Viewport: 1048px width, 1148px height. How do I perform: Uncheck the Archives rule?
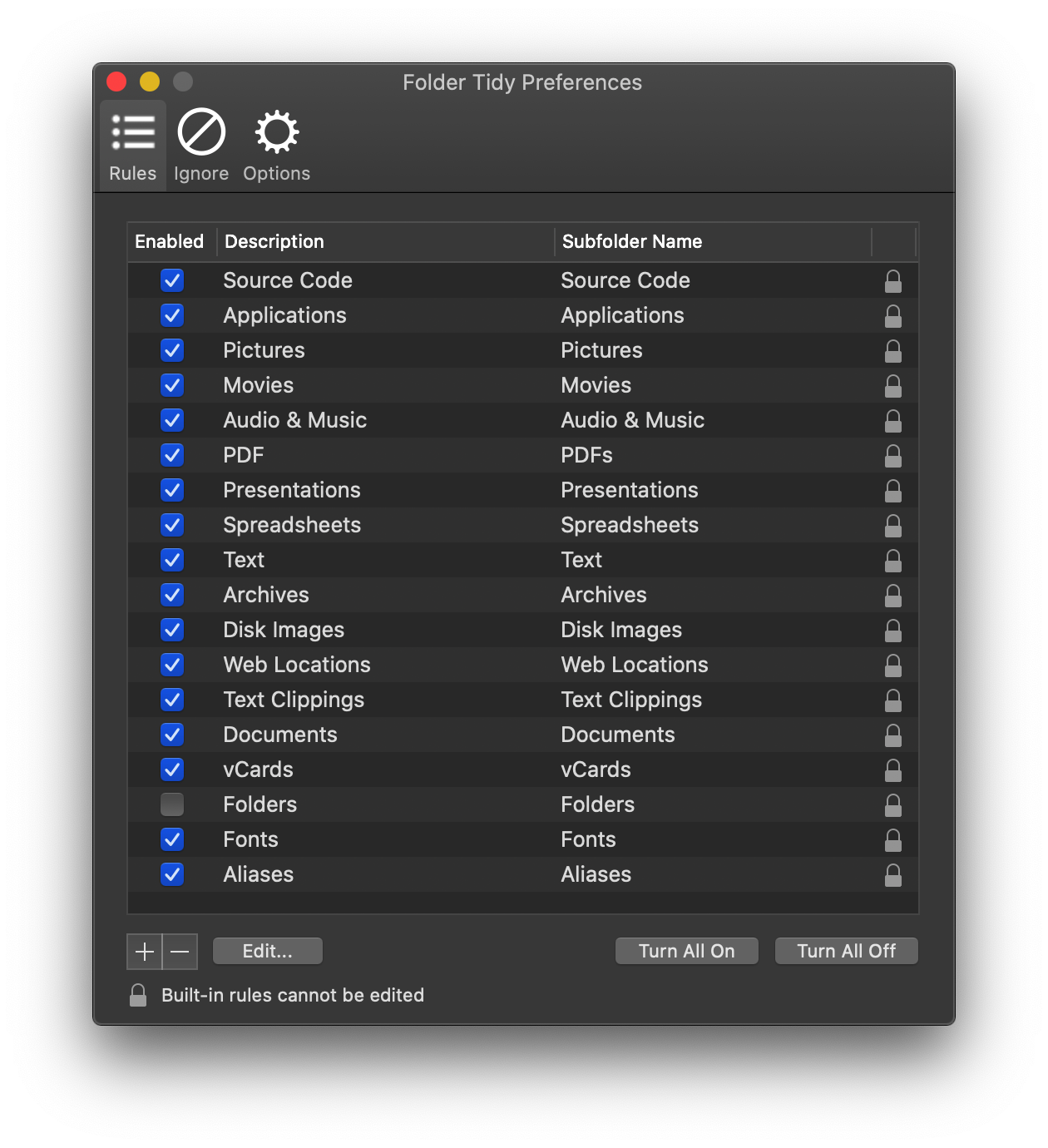click(172, 595)
